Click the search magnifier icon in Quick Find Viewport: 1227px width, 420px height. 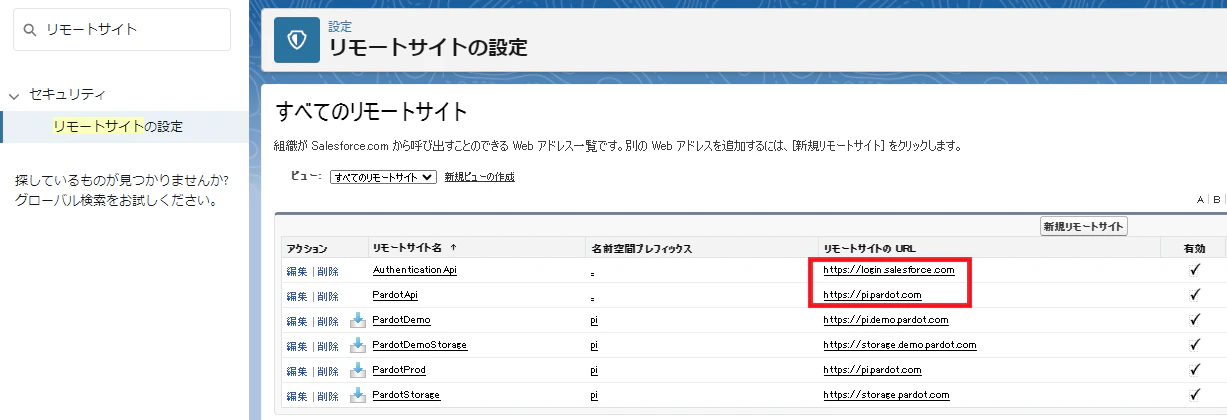pyautogui.click(x=29, y=30)
